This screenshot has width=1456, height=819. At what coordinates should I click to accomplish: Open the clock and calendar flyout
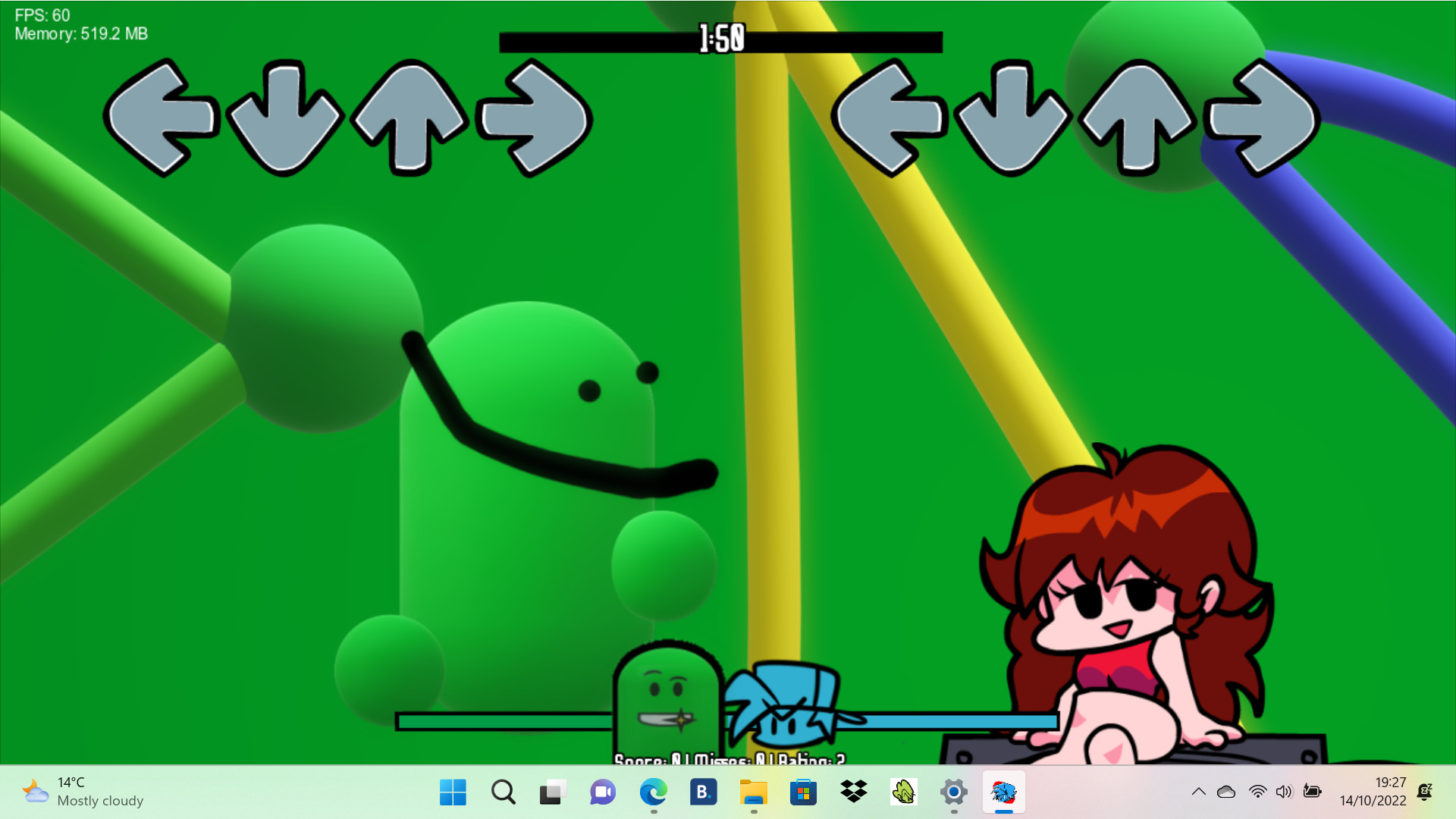(x=1373, y=792)
